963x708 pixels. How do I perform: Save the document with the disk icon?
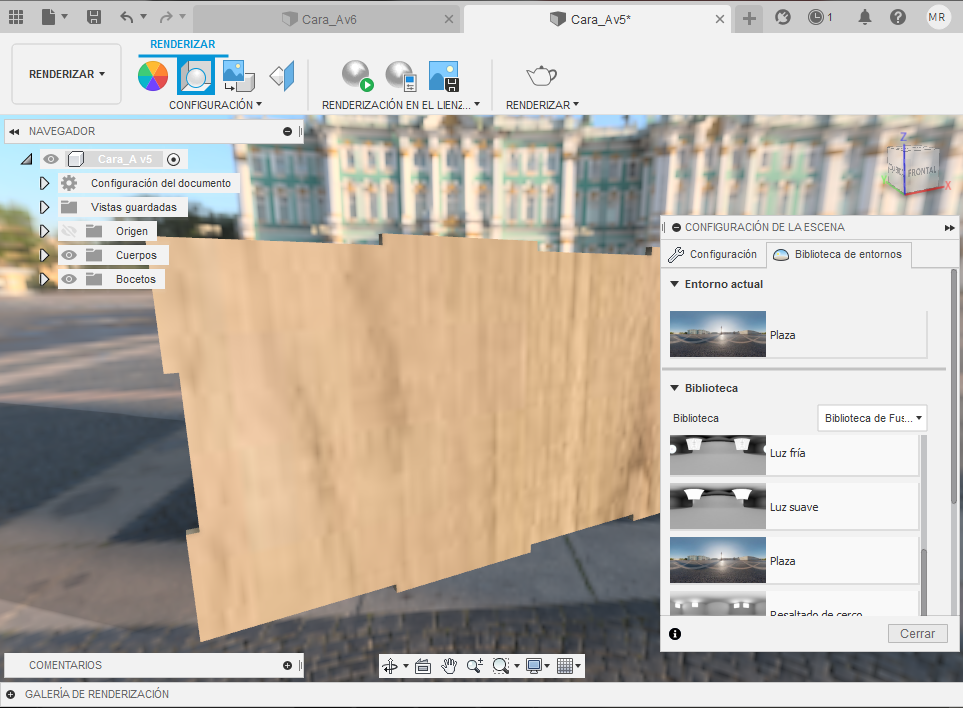click(93, 17)
